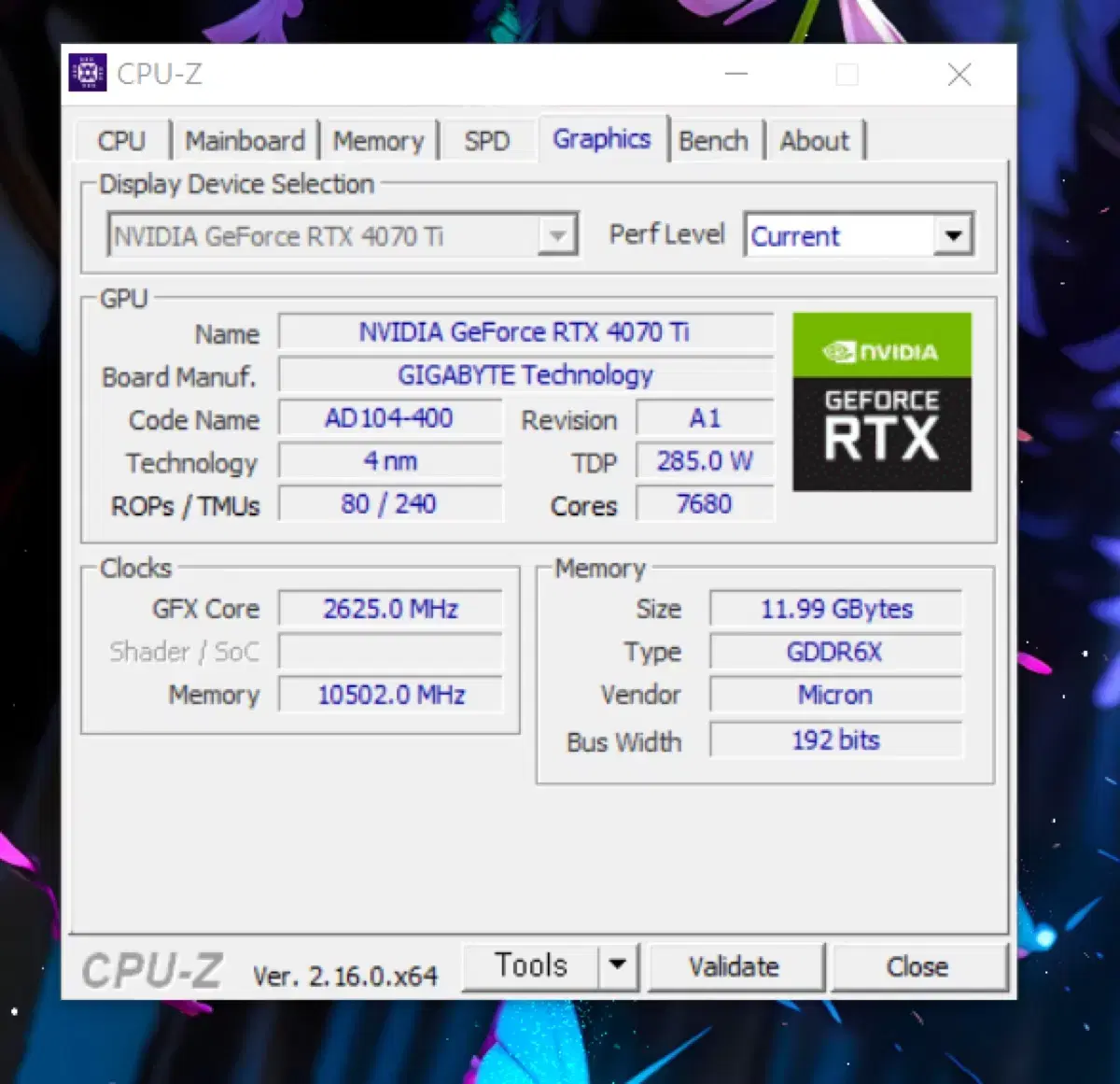Click the GFX Core label
Screen dimensions: 1120x1084
pos(205,609)
